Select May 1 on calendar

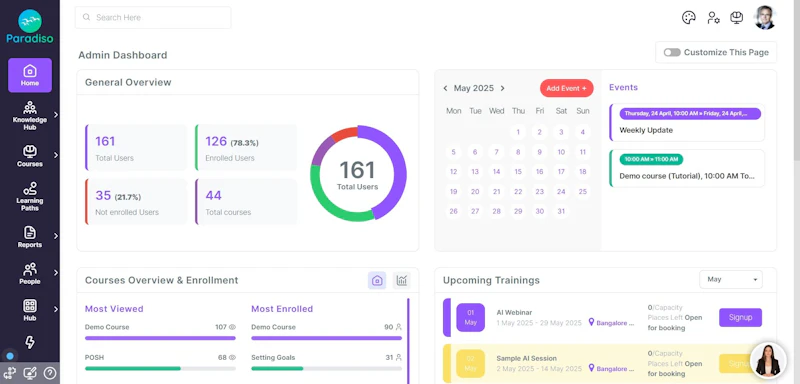coord(518,133)
